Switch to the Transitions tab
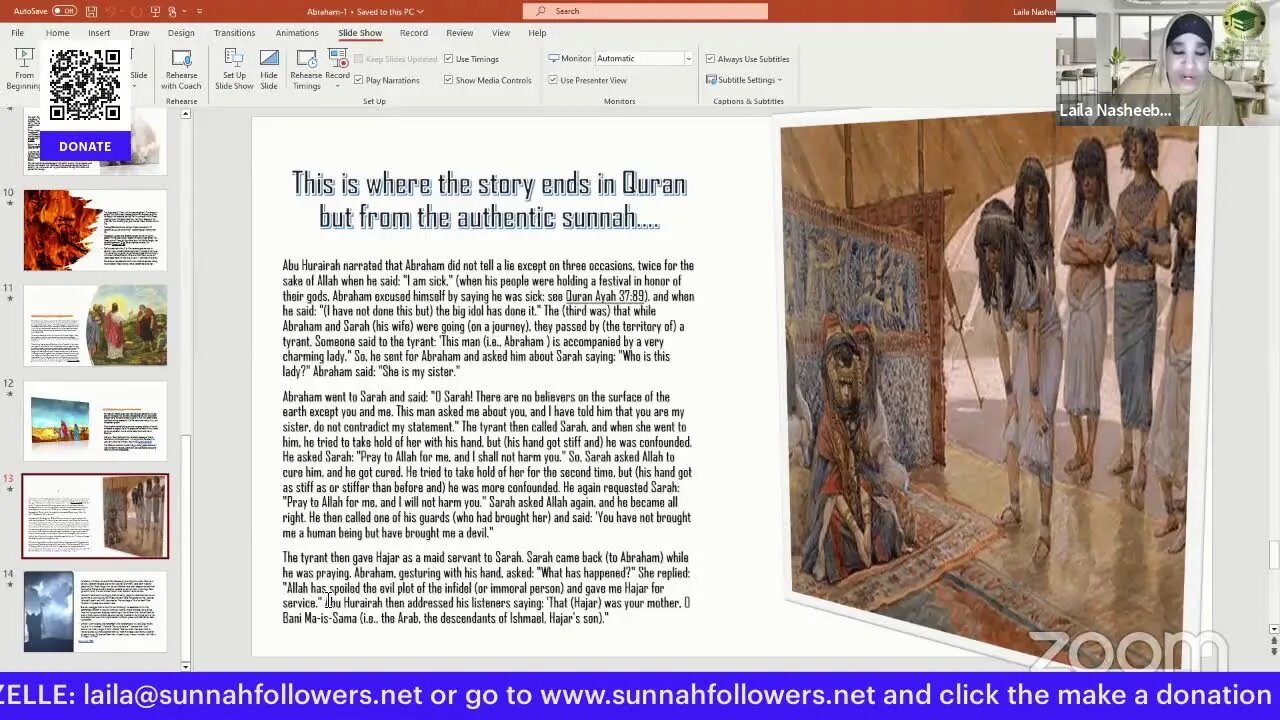Screen dimensions: 1280x720 pos(234,33)
